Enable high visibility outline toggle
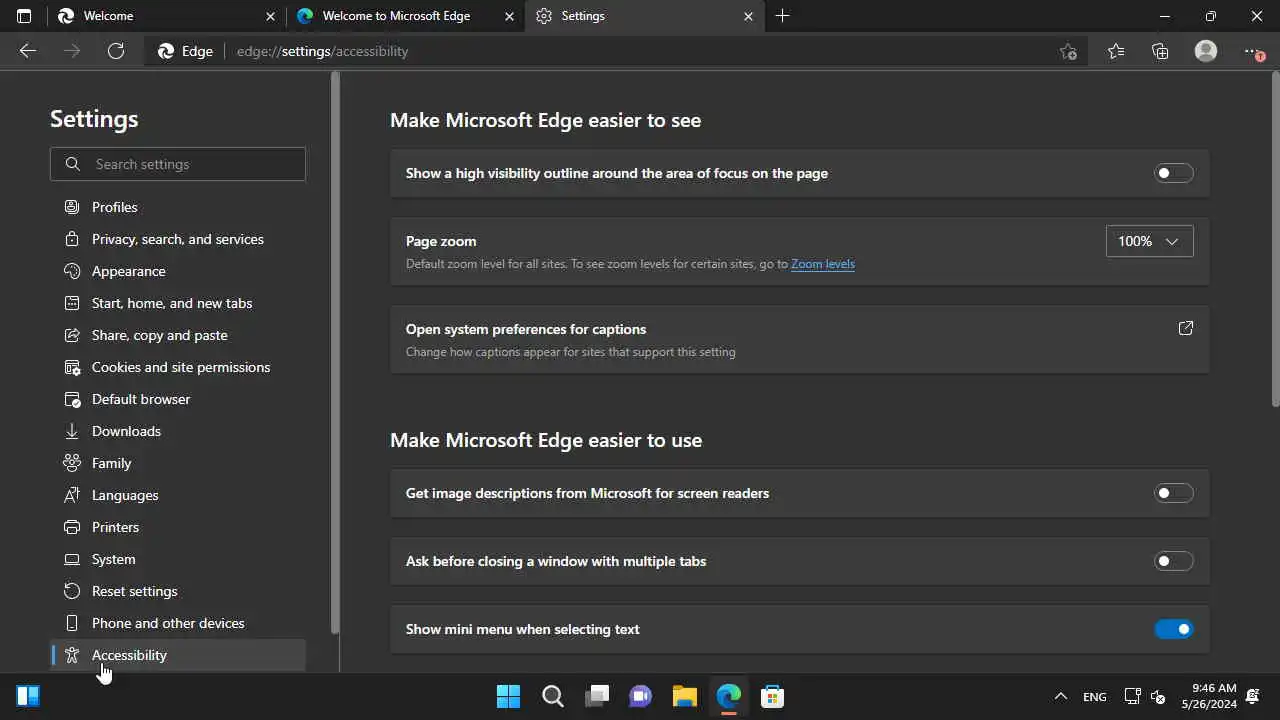The image size is (1280, 720). 1174,173
